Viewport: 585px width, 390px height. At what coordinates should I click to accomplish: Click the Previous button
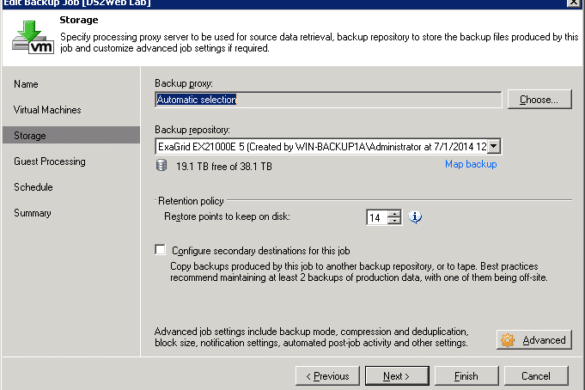pos(327,376)
